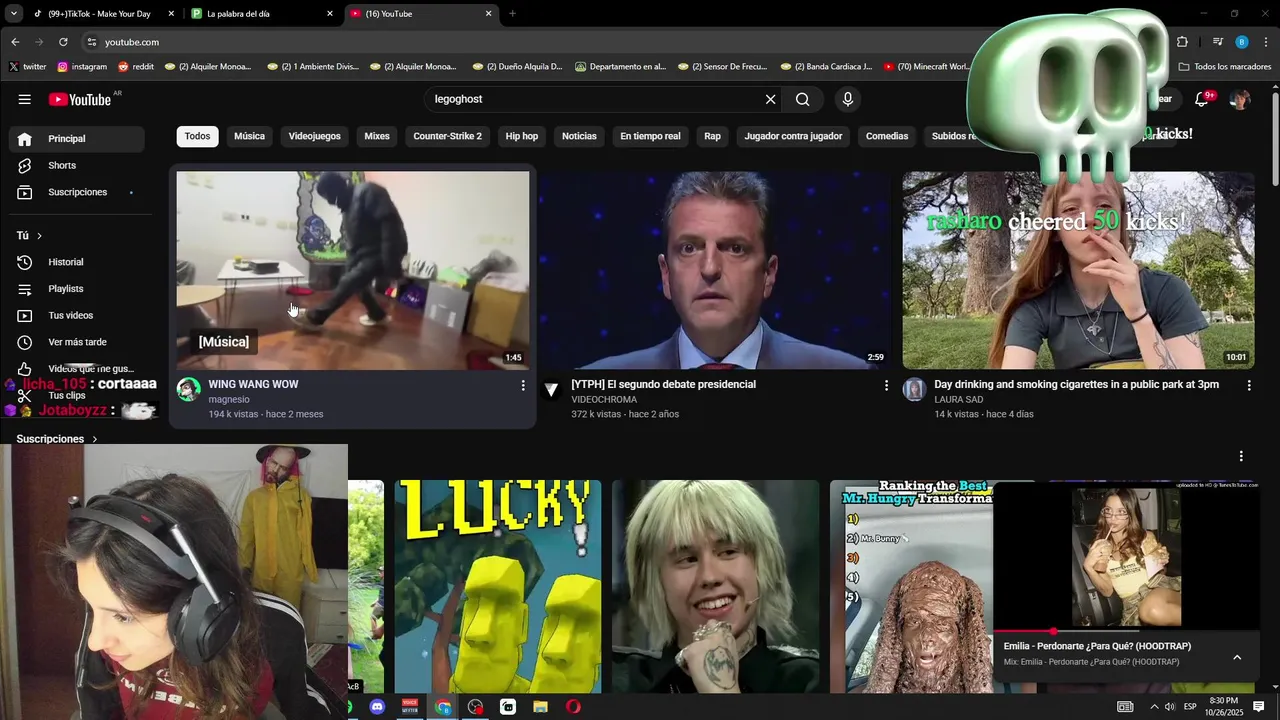Open Chrome three-dot menu
This screenshot has height=720, width=1280.
point(1267,42)
